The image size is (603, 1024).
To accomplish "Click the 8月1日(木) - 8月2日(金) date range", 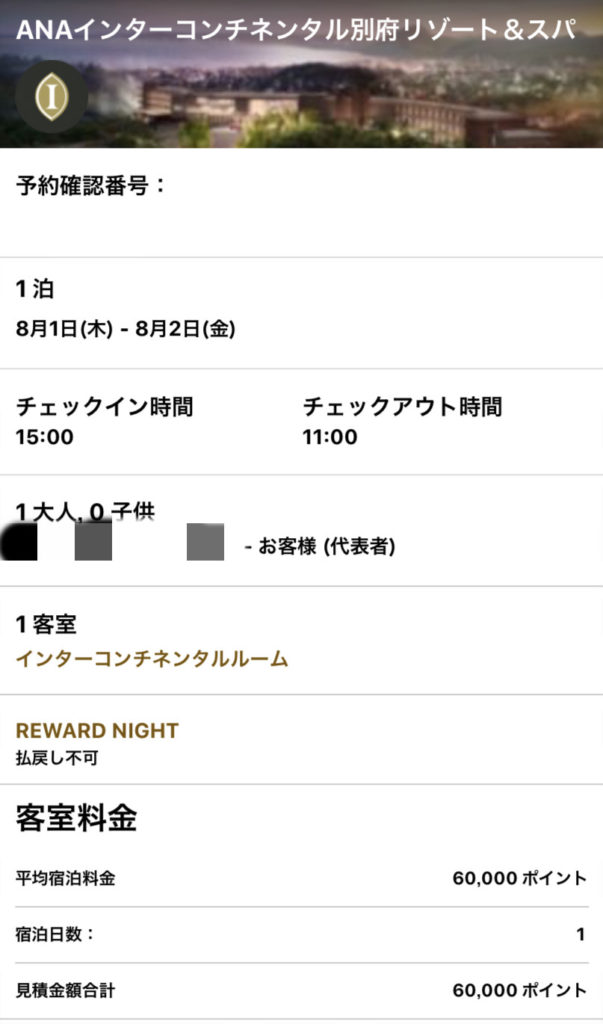I will 126,328.
